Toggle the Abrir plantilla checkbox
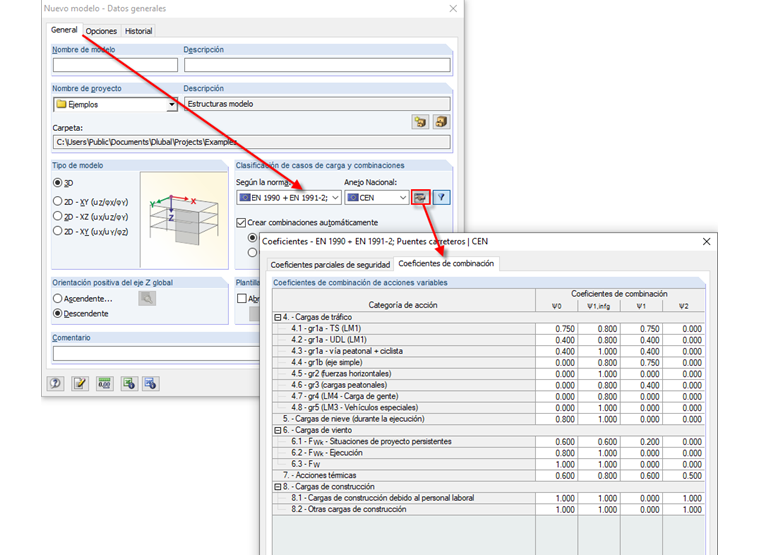Screen dimensions: 760x555 242,299
